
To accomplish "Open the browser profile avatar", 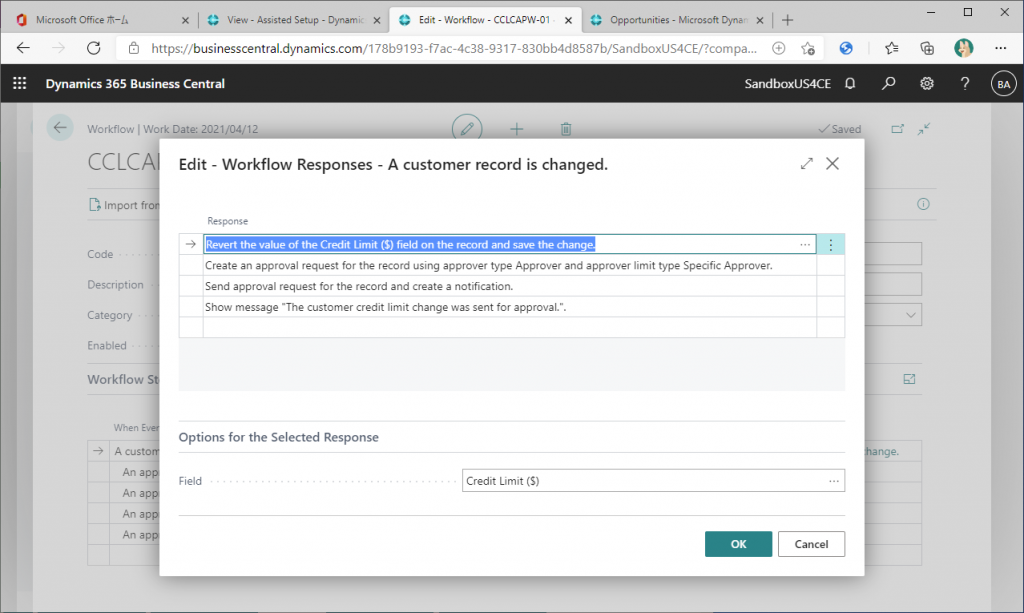I will 963,48.
